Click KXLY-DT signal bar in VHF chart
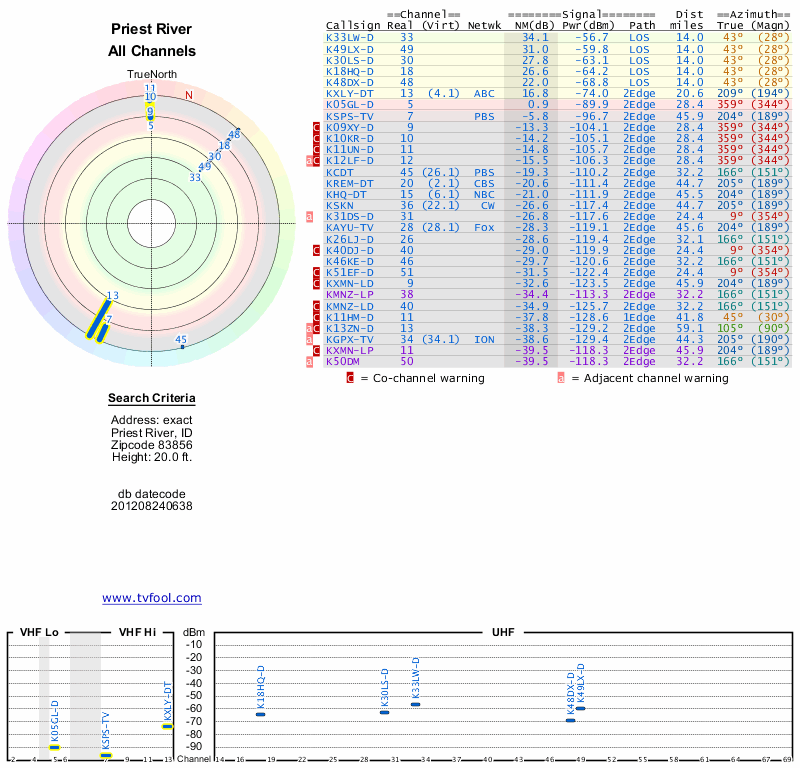This screenshot has height=768, width=800. 167,726
